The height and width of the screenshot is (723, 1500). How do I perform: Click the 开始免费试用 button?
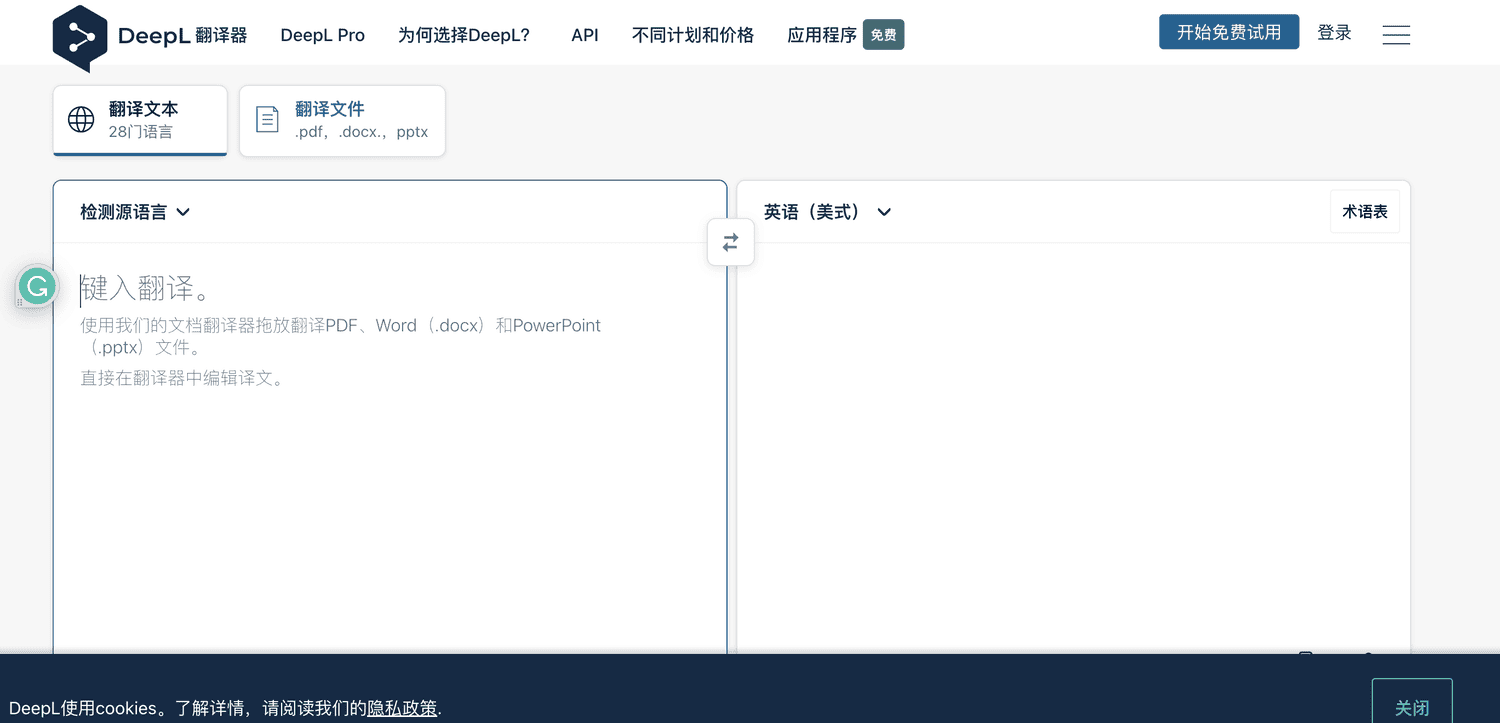pos(1229,32)
